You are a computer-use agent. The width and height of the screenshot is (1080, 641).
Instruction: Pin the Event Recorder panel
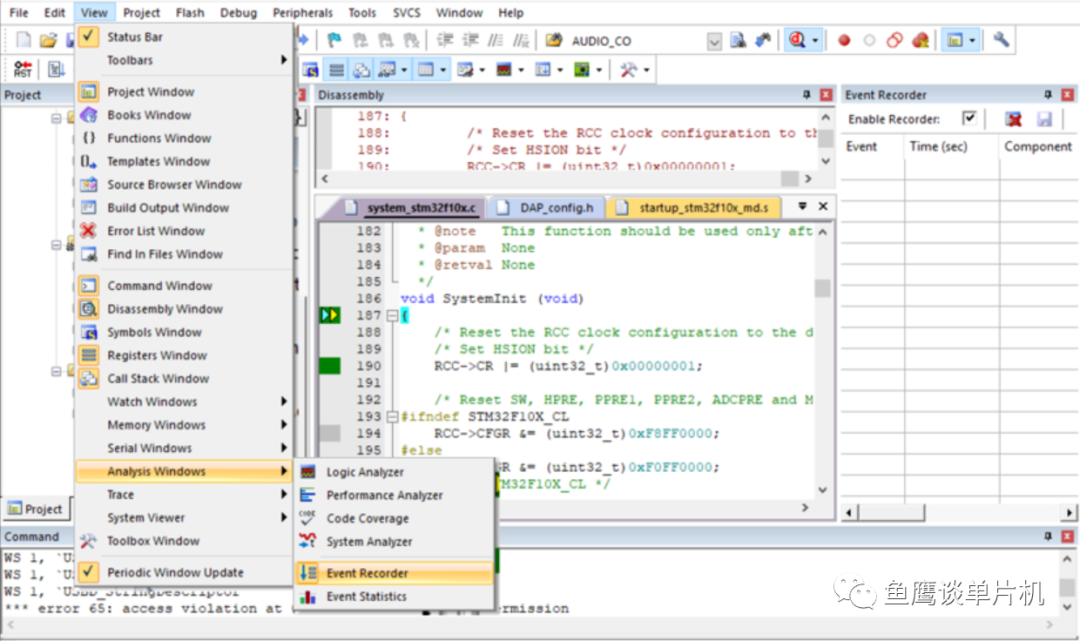pyautogui.click(x=1048, y=94)
